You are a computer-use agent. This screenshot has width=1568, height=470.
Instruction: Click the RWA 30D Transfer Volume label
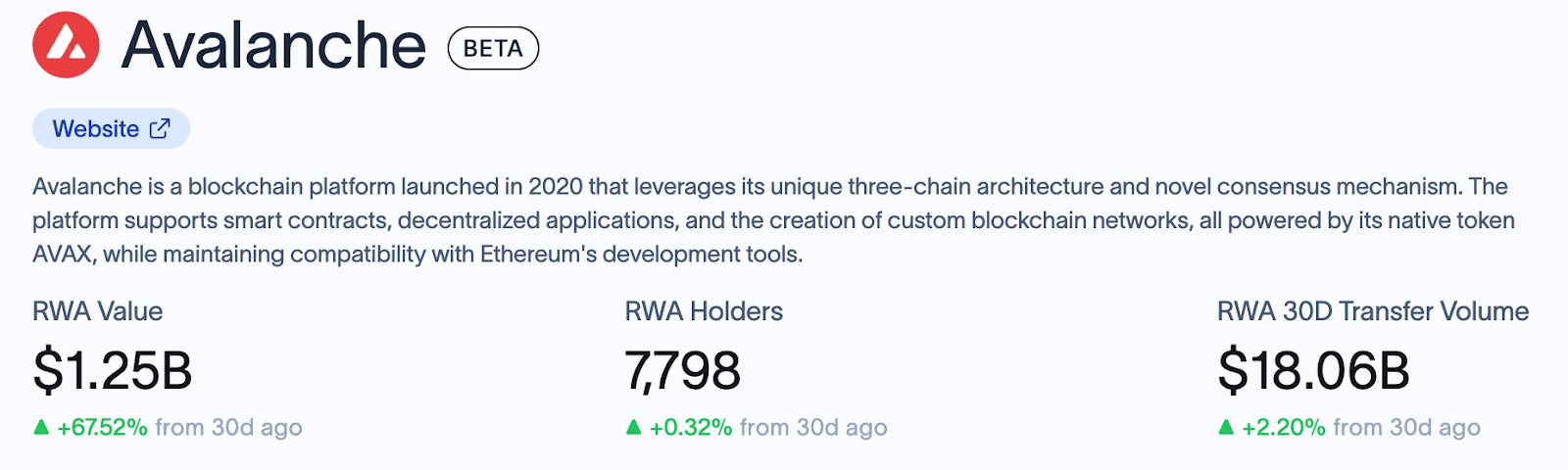(x=1373, y=311)
